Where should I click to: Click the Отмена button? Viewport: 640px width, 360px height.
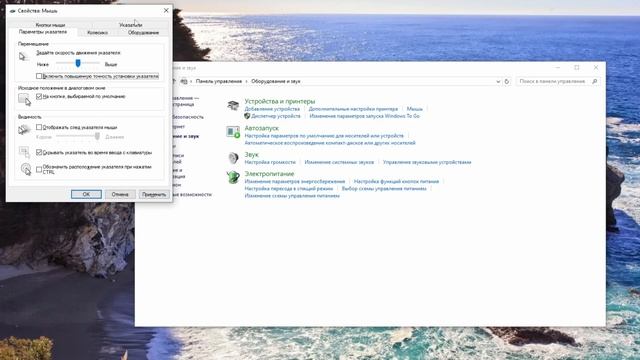coord(120,194)
